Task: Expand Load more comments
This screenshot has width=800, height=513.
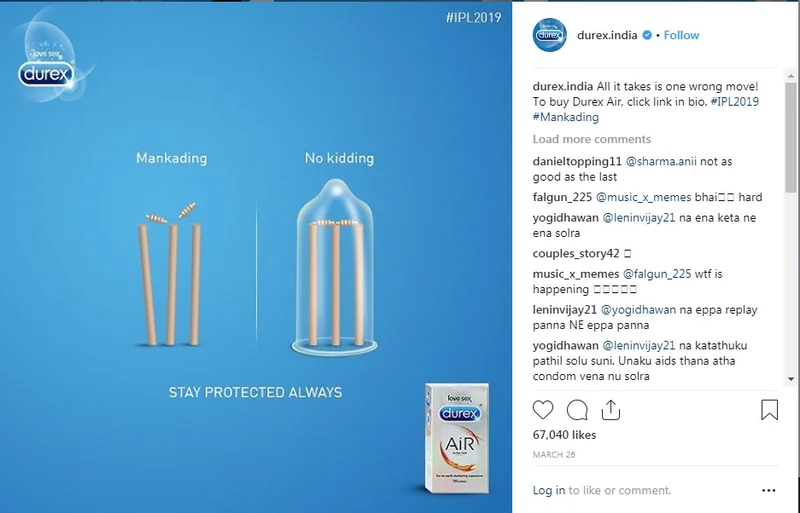Action: [x=592, y=139]
